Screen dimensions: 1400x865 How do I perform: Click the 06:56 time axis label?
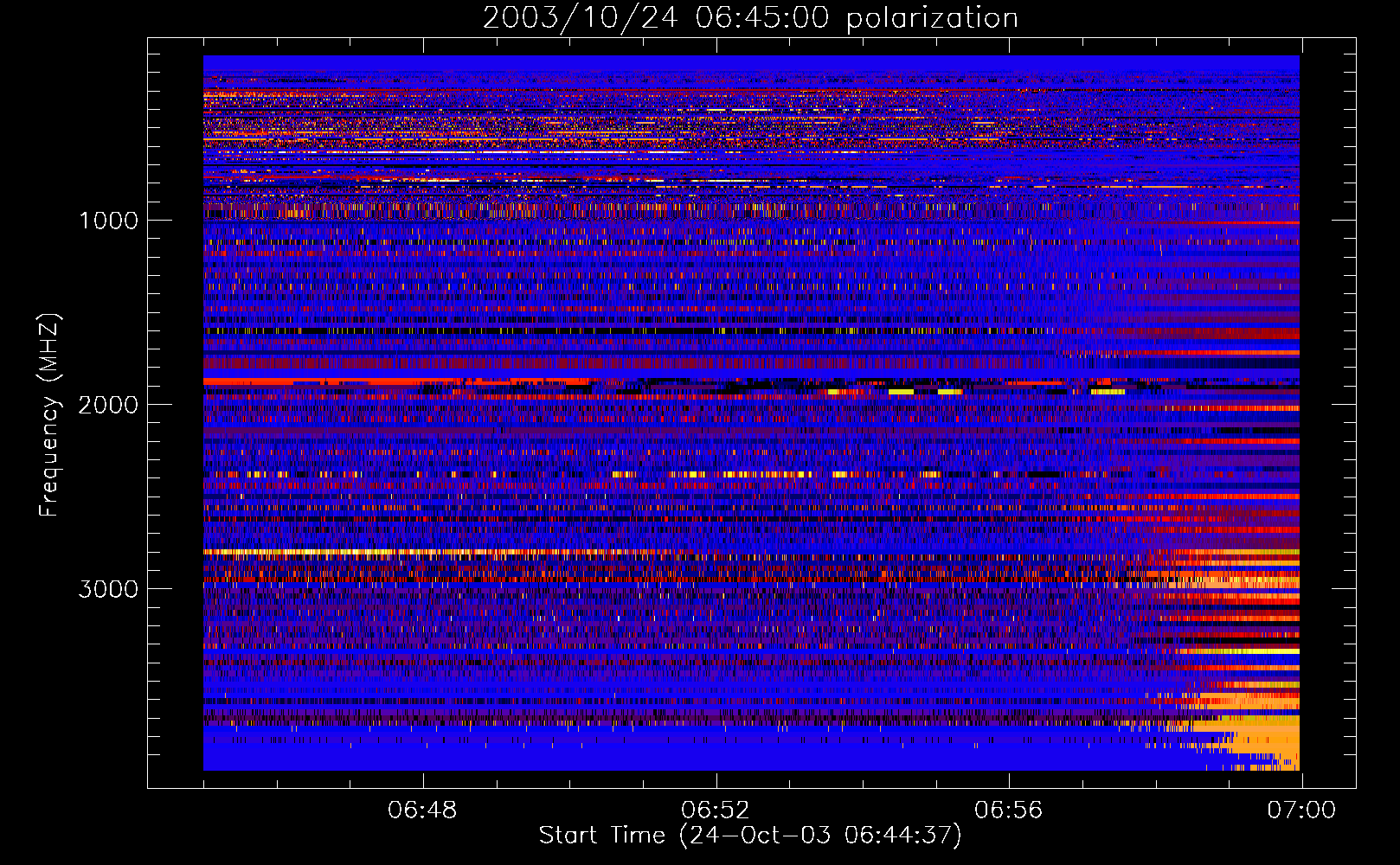coord(1009,811)
